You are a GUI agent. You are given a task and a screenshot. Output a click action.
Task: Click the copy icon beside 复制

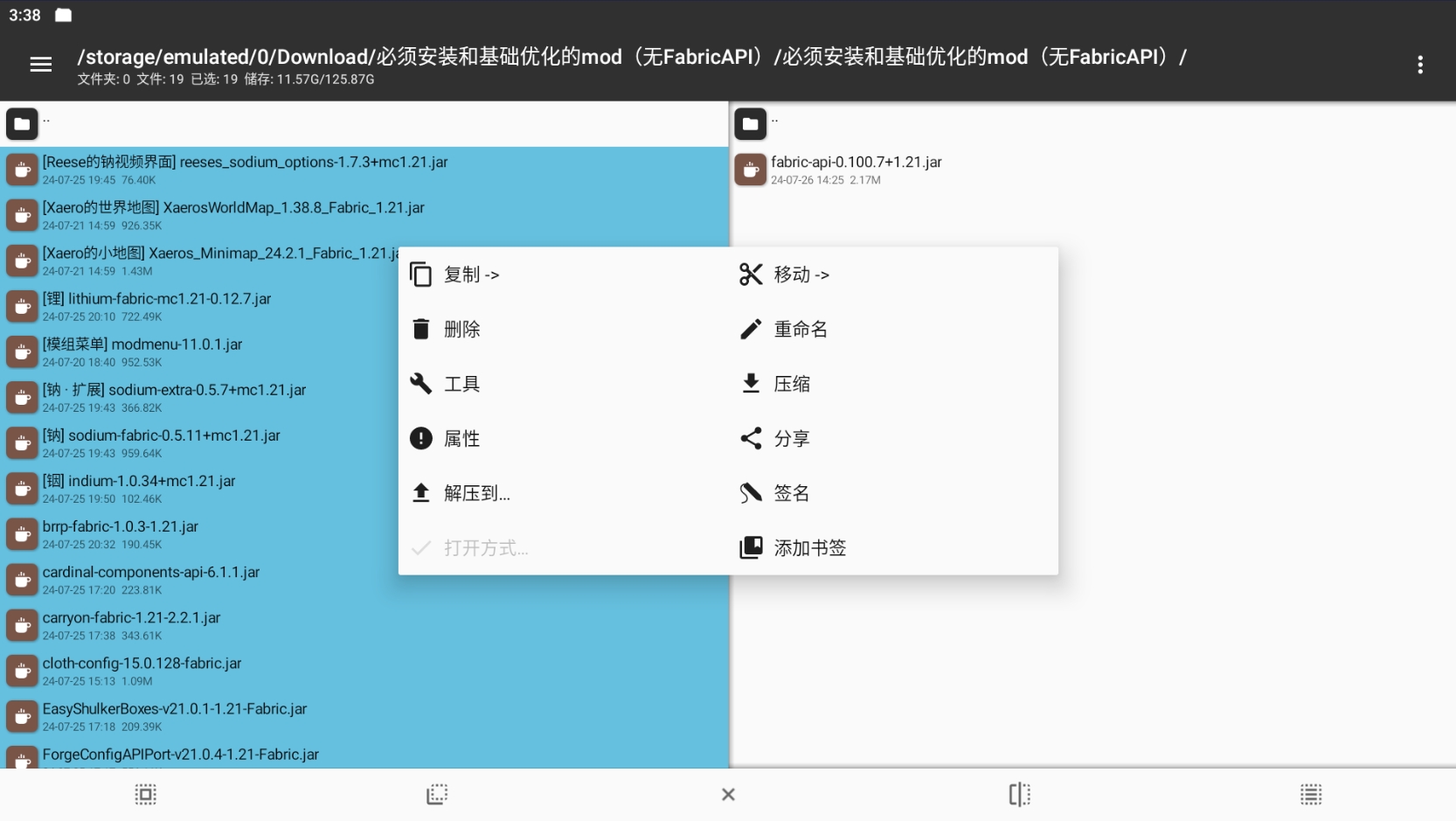click(x=421, y=275)
